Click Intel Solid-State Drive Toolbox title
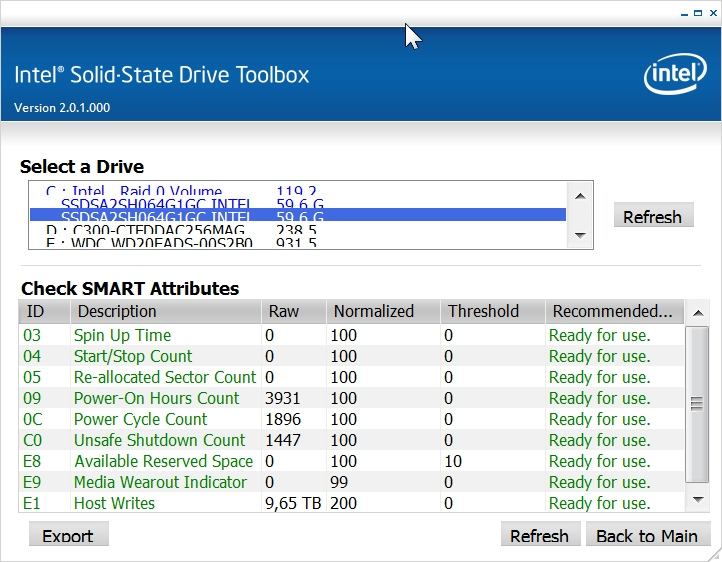This screenshot has width=722, height=562. pos(162,75)
